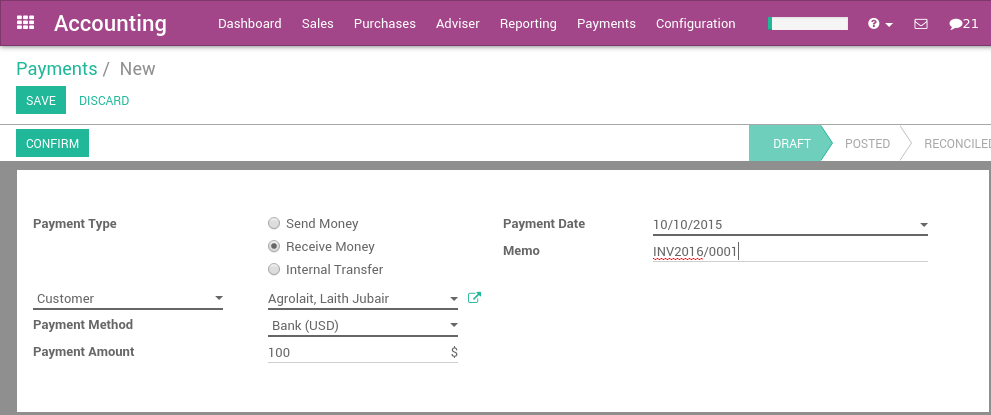Click the Payment Amount input field

pyautogui.click(x=355, y=353)
